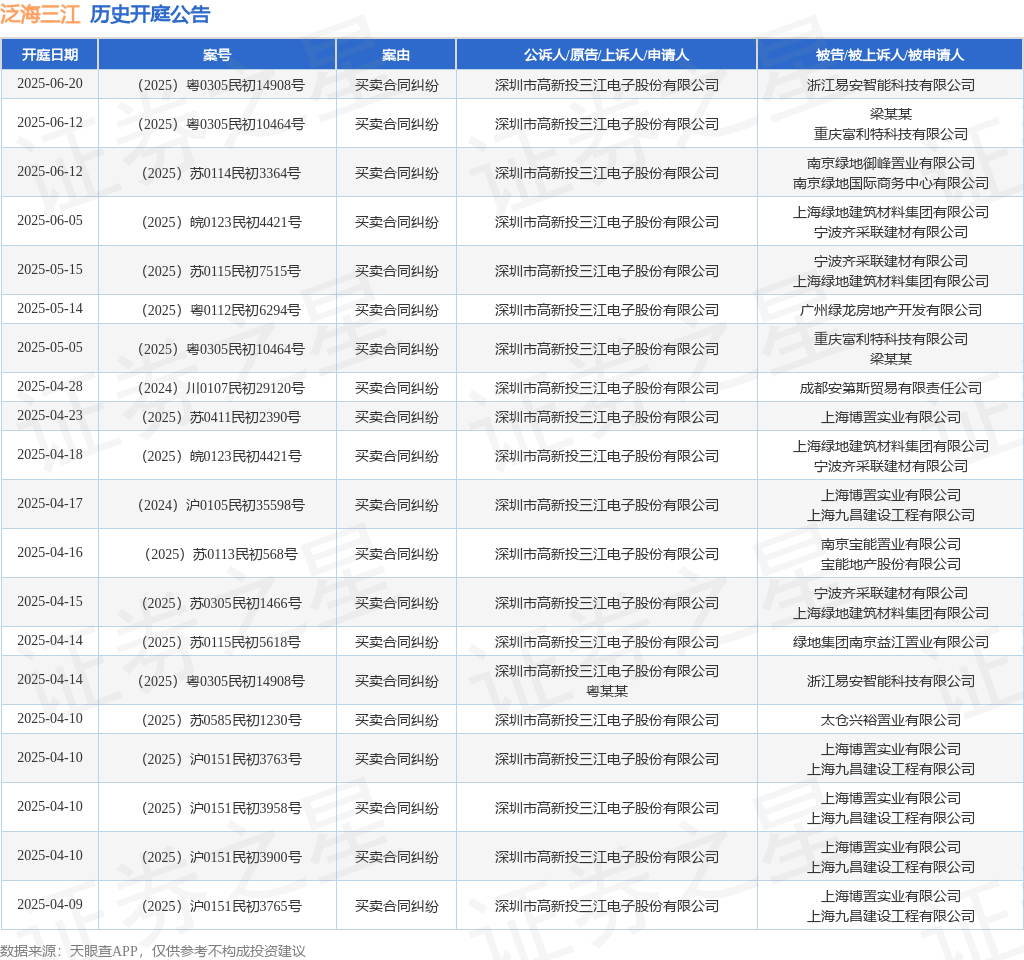Select the date 2025-04-23

50,415
